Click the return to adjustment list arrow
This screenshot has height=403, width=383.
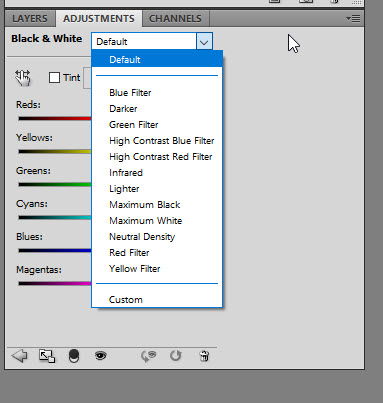click(19, 356)
